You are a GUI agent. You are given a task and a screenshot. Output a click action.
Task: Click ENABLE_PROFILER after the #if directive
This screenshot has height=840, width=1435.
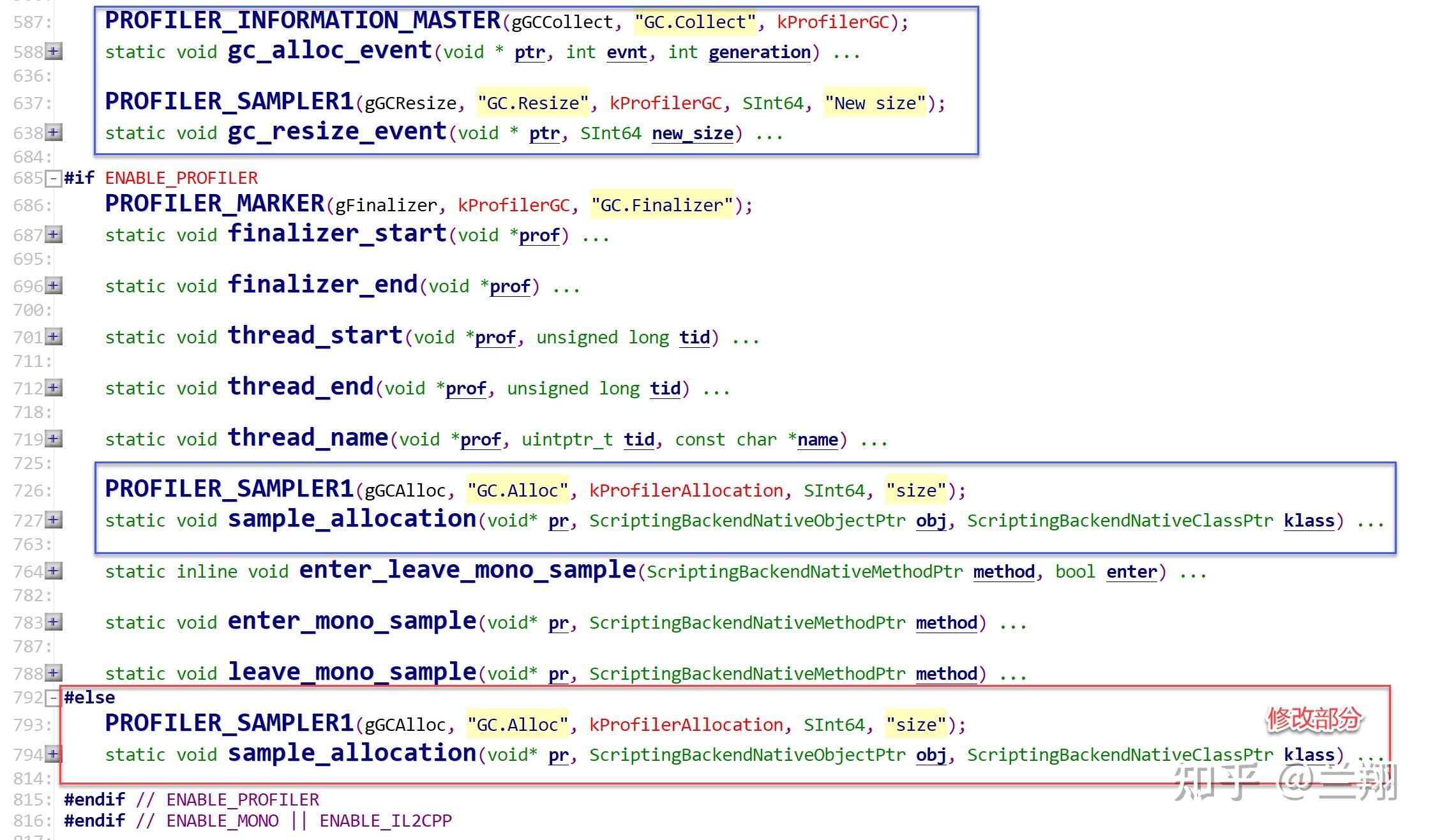181,178
